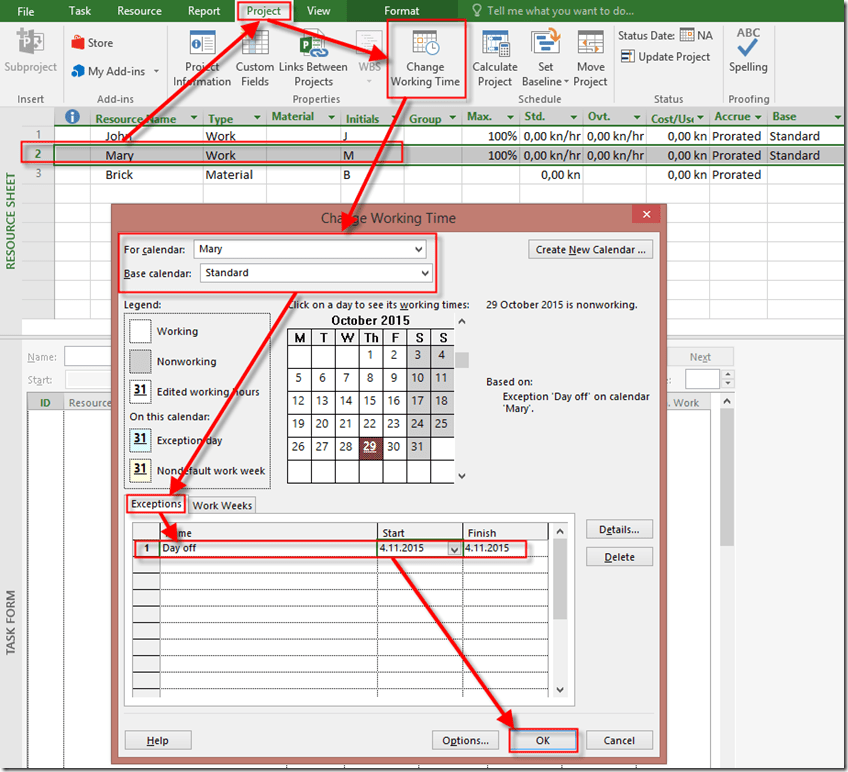Open the Base calendar dropdown
The height and width of the screenshot is (772, 848).
point(424,273)
